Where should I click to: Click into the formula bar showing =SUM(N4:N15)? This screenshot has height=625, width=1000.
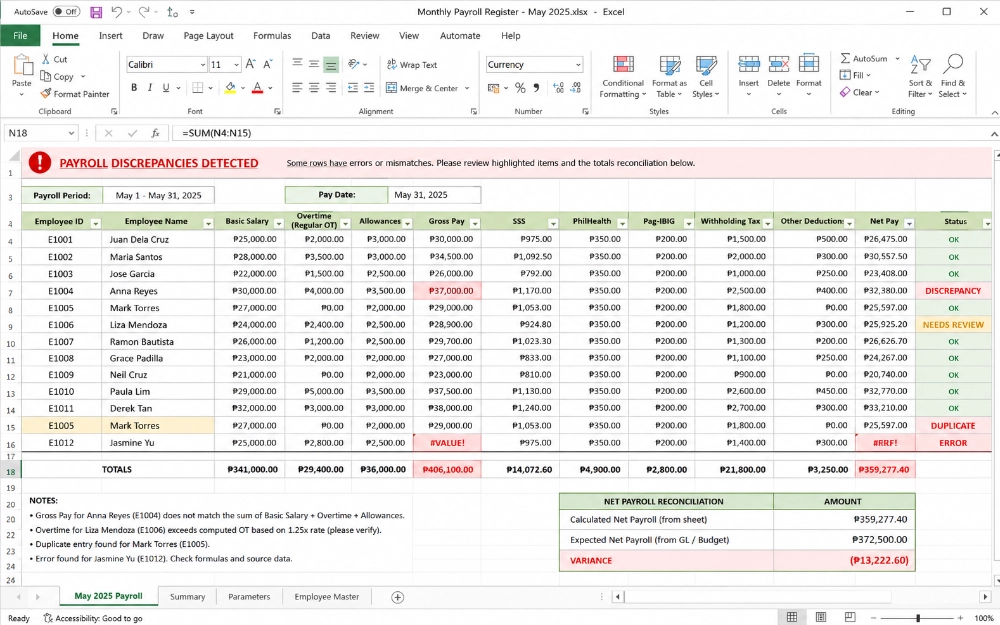[580, 133]
